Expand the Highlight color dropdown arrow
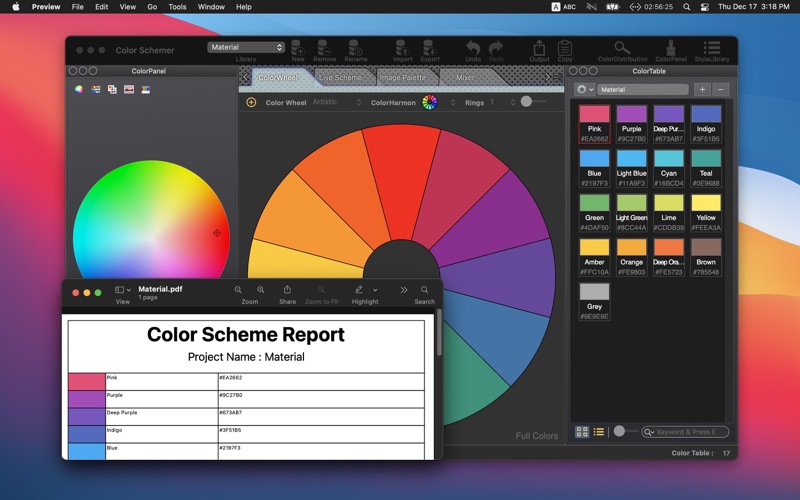 point(375,290)
